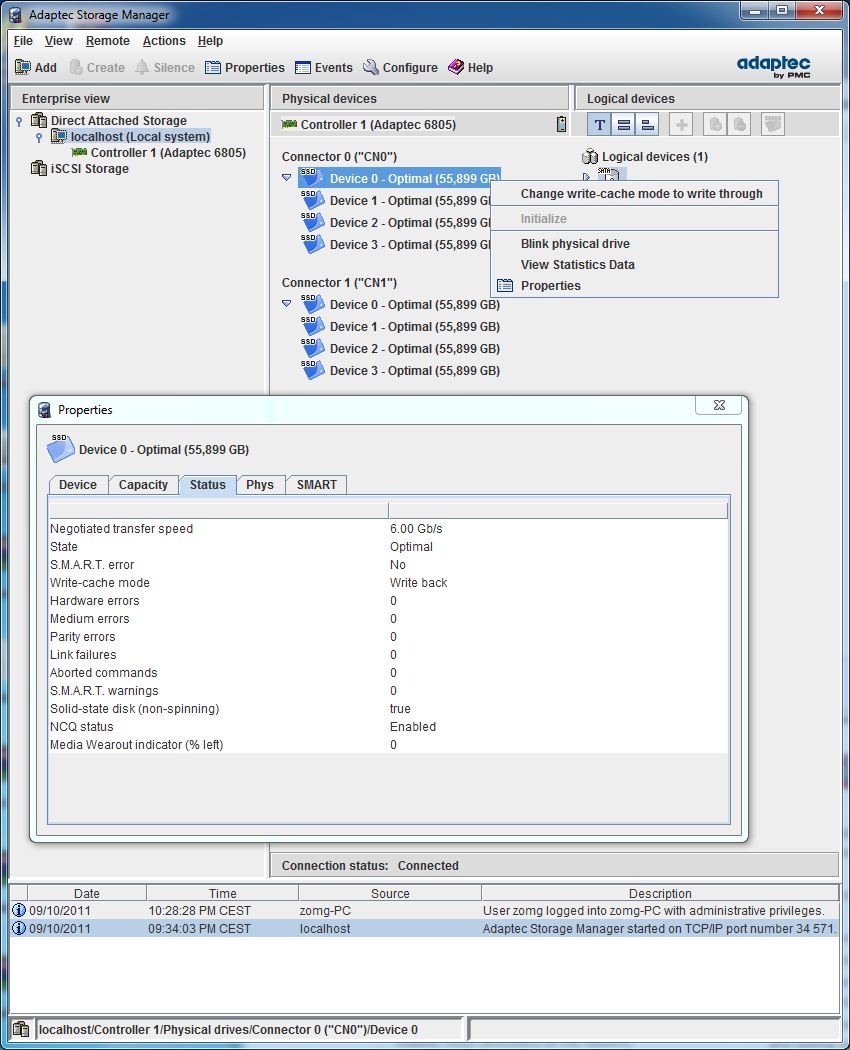Switch to the Phys tab

tap(260, 484)
